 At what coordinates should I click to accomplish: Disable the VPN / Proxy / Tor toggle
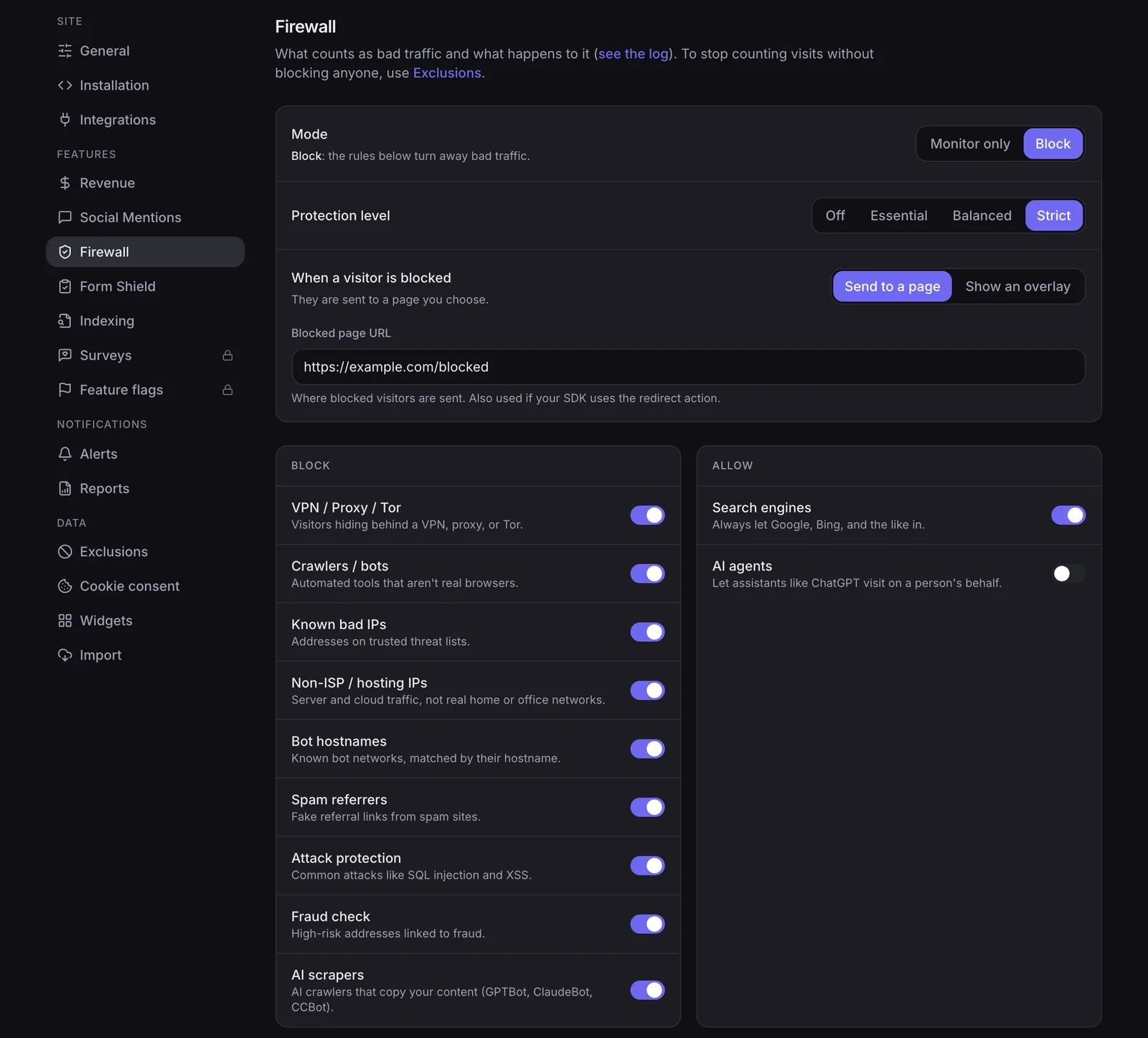coord(647,515)
